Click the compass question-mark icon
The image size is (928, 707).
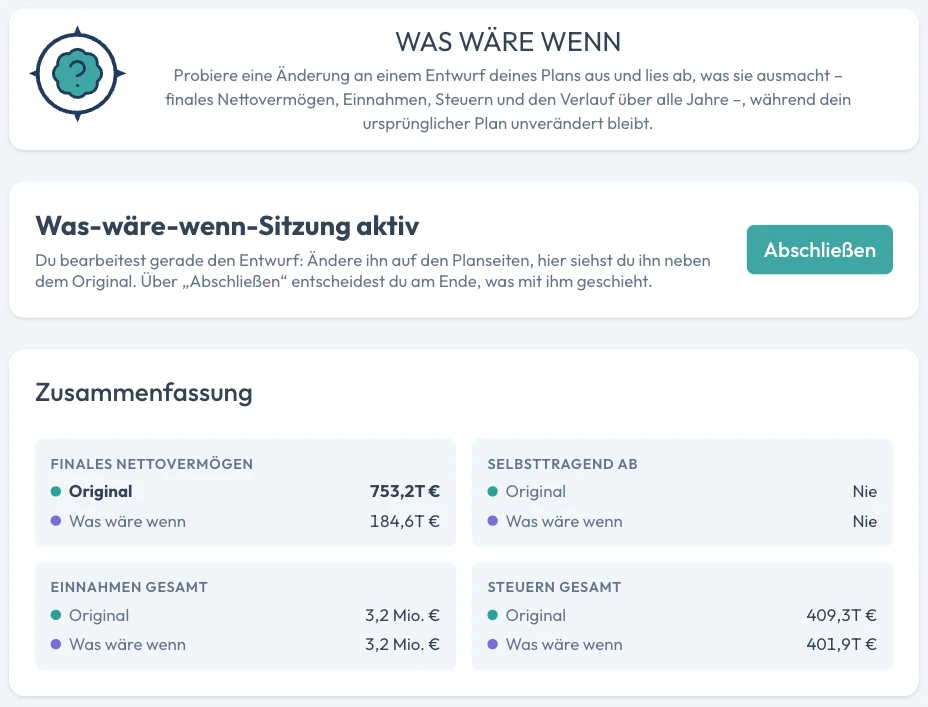[78, 74]
